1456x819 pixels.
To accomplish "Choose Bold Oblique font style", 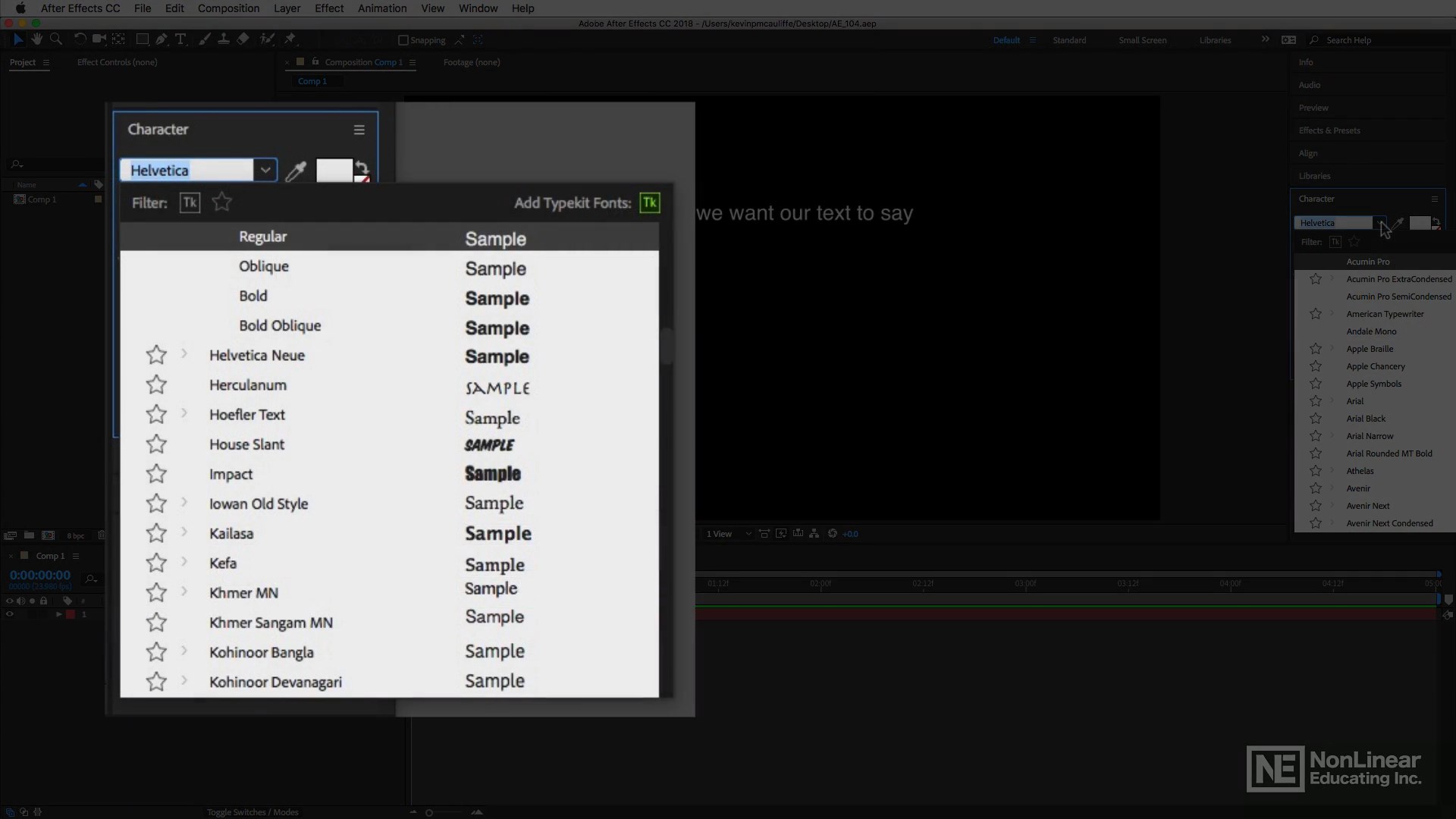I will (x=280, y=326).
